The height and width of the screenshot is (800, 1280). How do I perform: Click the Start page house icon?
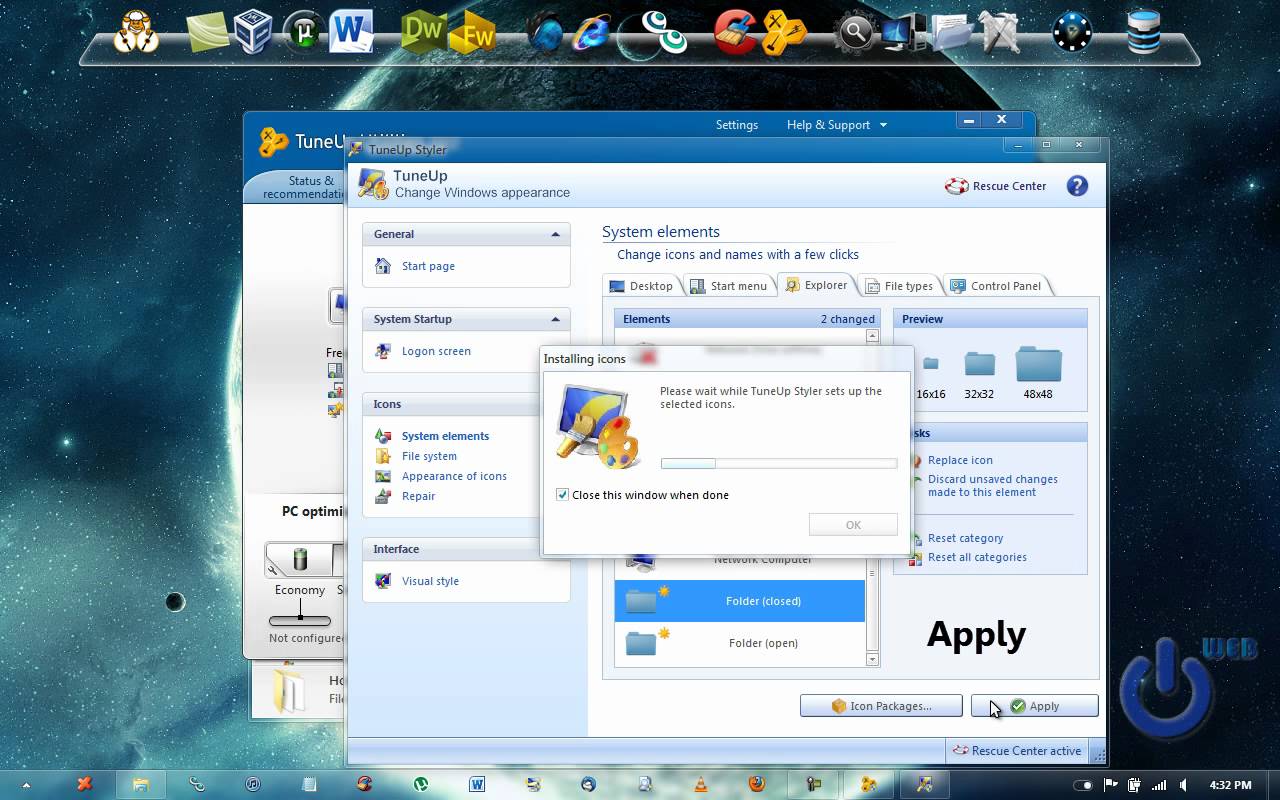click(x=383, y=266)
